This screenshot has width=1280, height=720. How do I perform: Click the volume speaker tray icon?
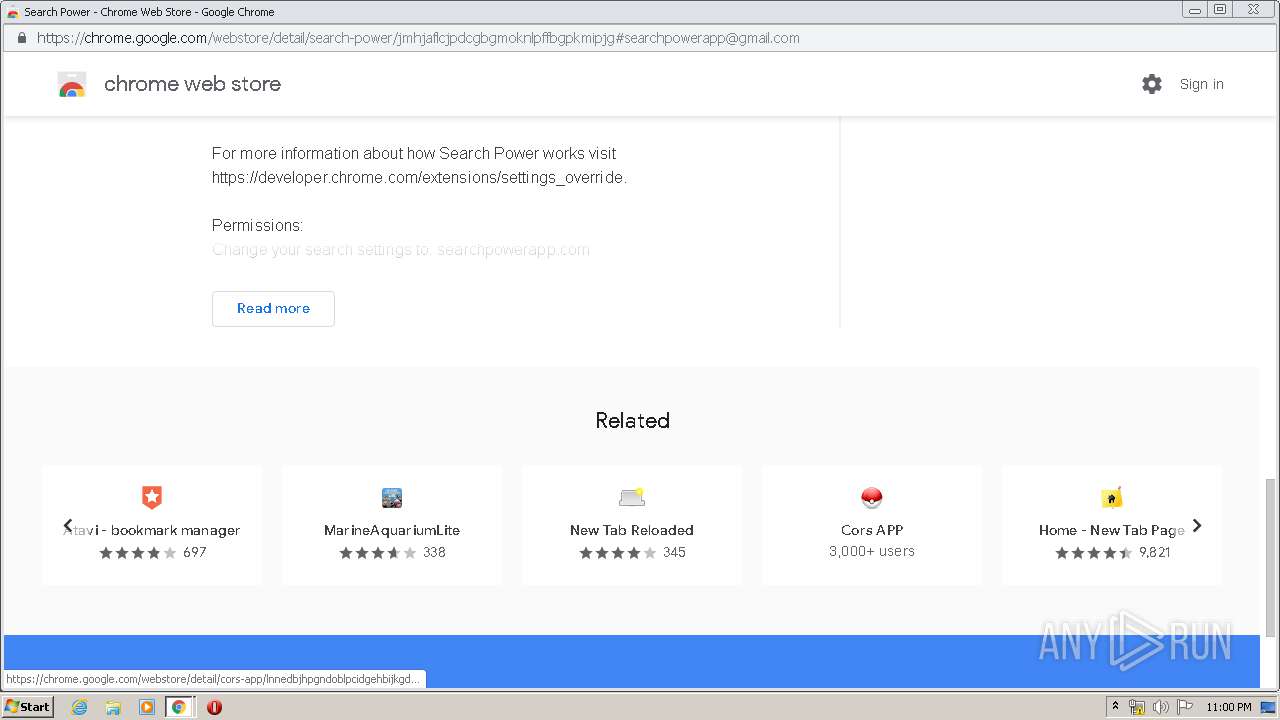pyautogui.click(x=1160, y=707)
